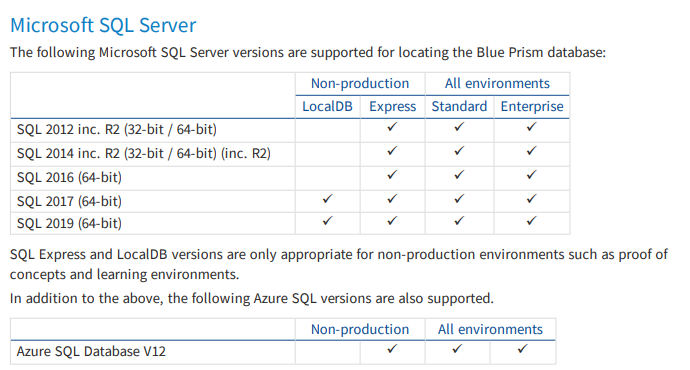Select the Enterprise column header

[532, 106]
